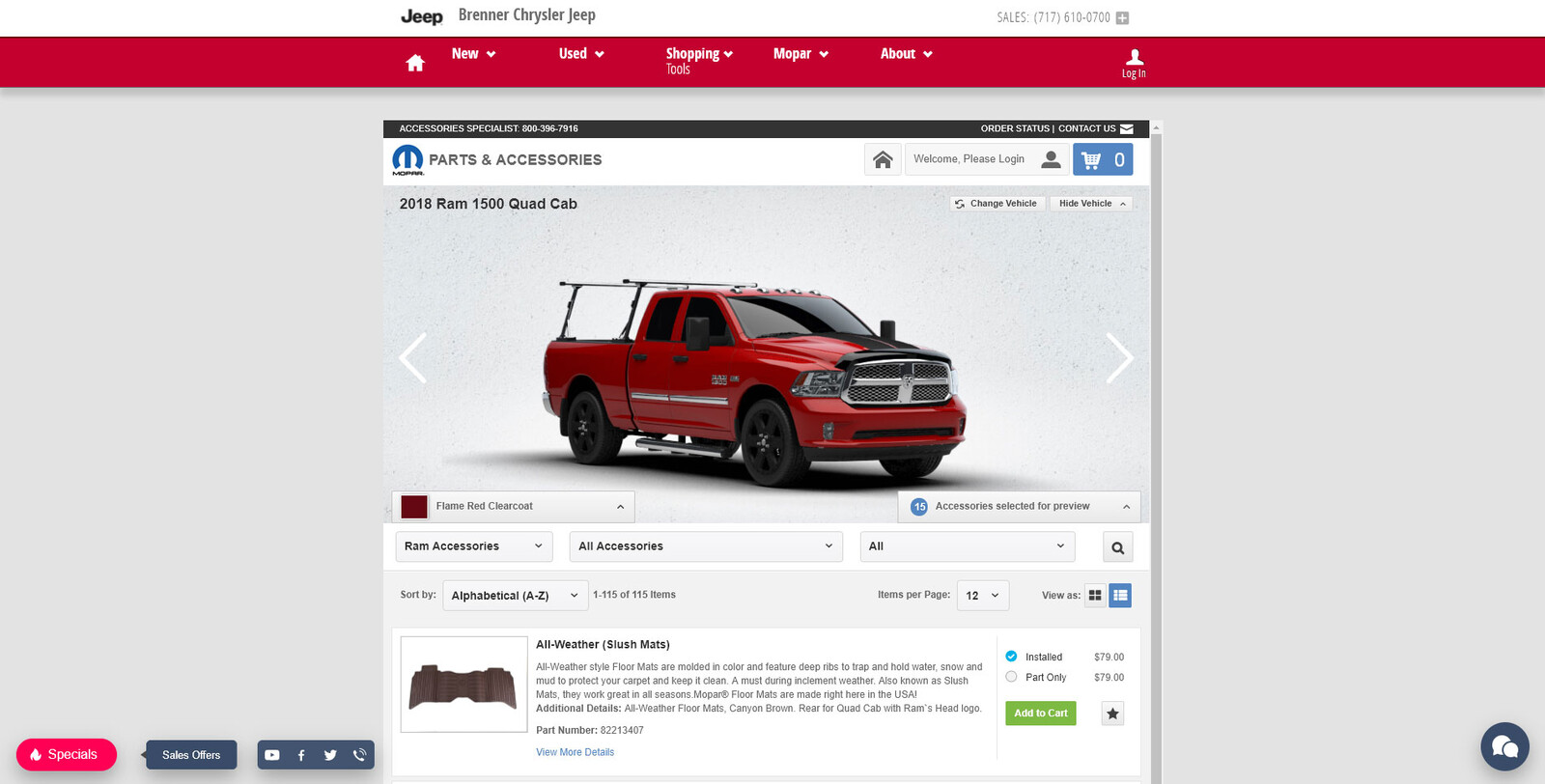Open Items per Page dropdown
1545x784 pixels.
(983, 596)
